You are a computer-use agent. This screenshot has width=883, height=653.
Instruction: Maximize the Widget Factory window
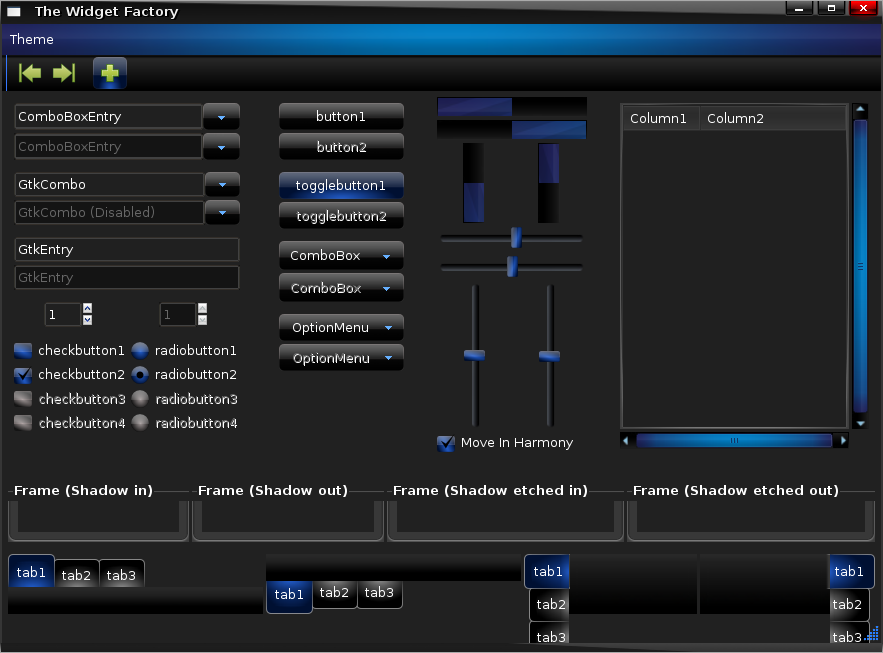pyautogui.click(x=831, y=8)
